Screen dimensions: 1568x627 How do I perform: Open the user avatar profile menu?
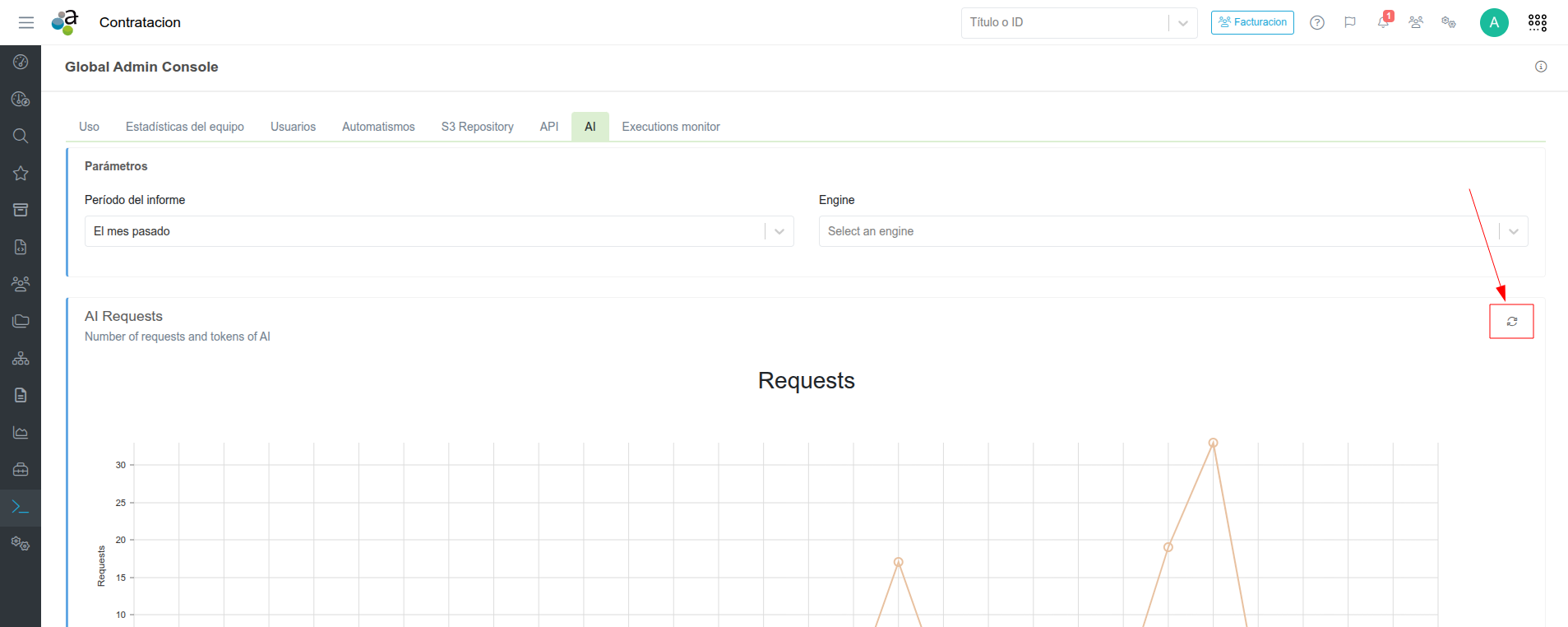[1494, 22]
